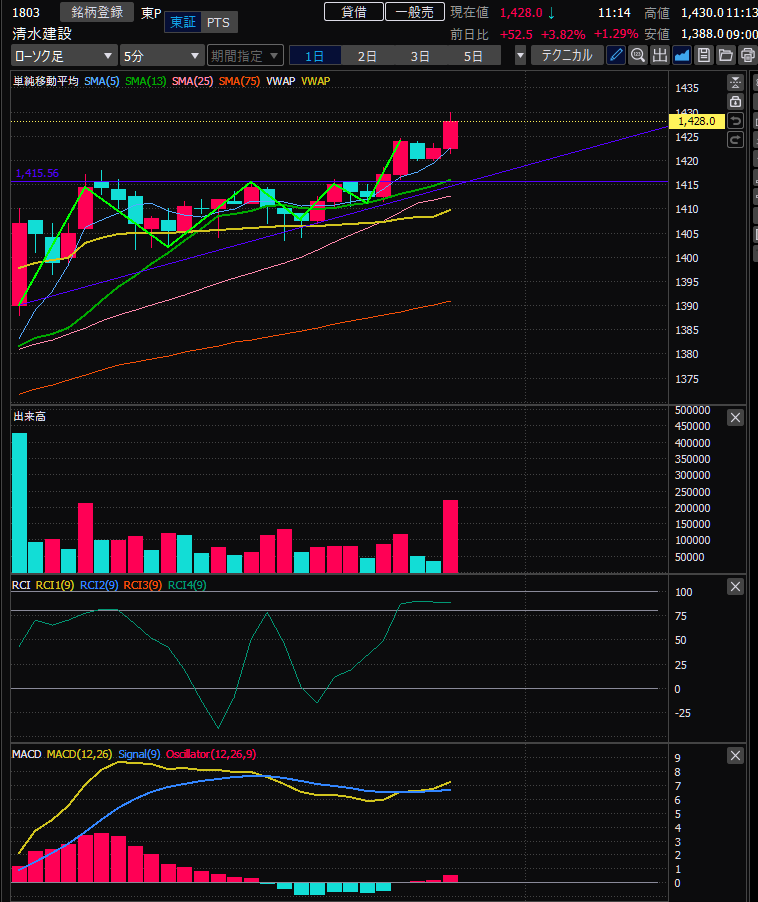Image resolution: width=758 pixels, height=902 pixels.
Task: Click the undo arrow icon
Action: tap(736, 121)
